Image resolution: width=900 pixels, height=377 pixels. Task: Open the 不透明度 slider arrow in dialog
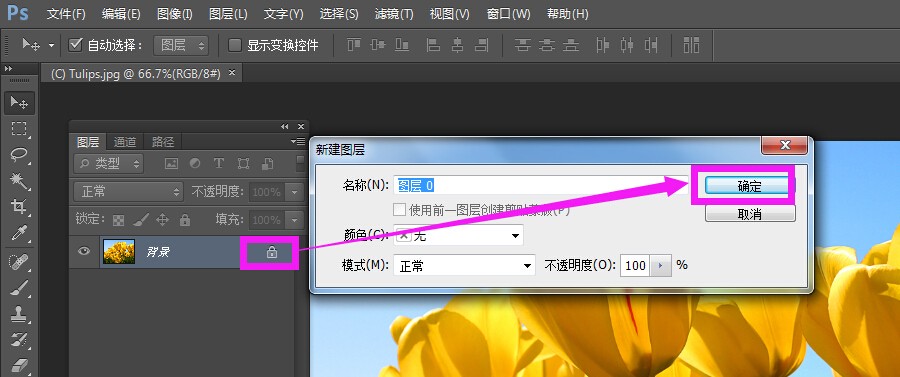coord(661,266)
